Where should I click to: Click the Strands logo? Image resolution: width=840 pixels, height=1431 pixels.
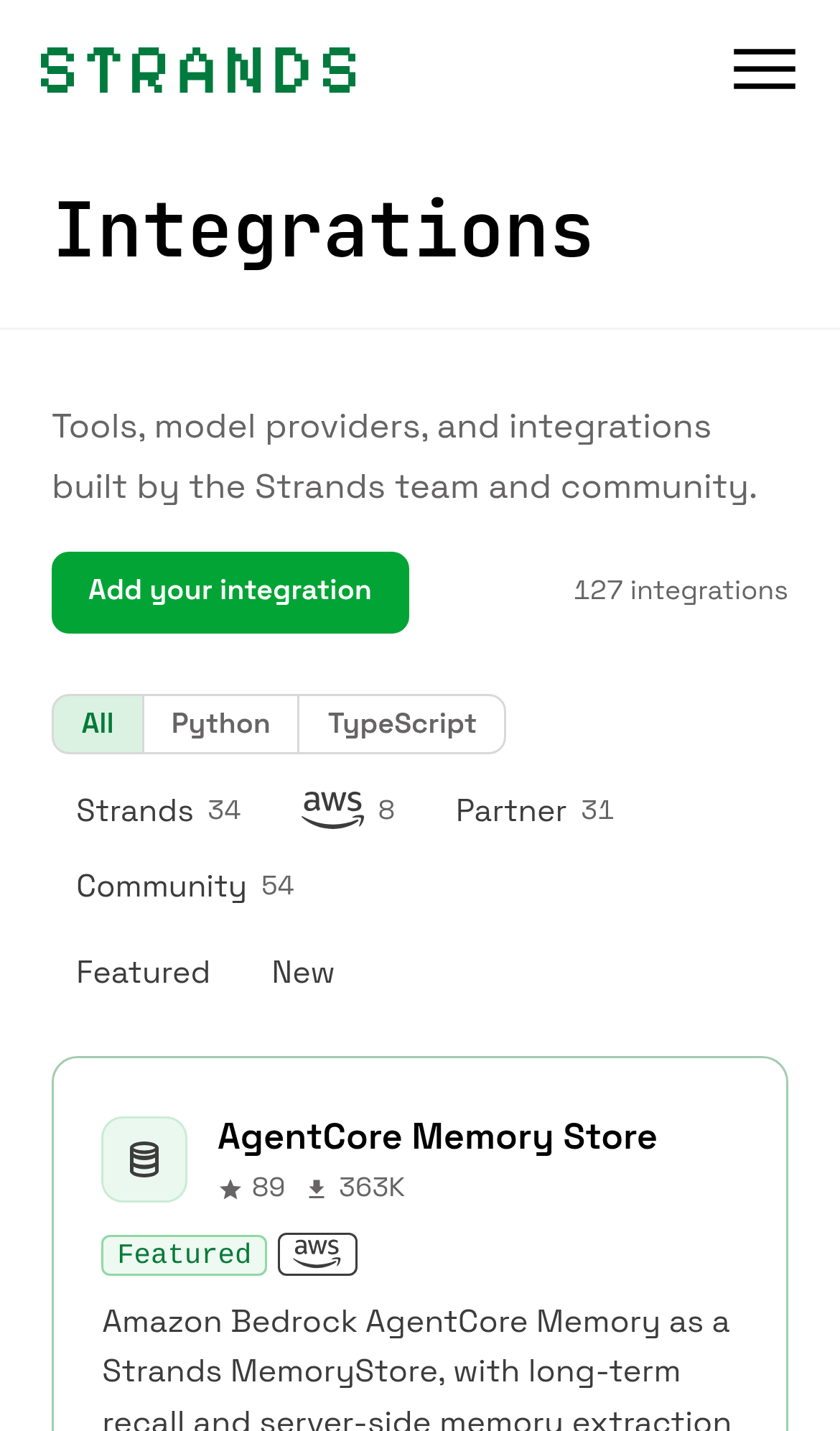[x=198, y=70]
